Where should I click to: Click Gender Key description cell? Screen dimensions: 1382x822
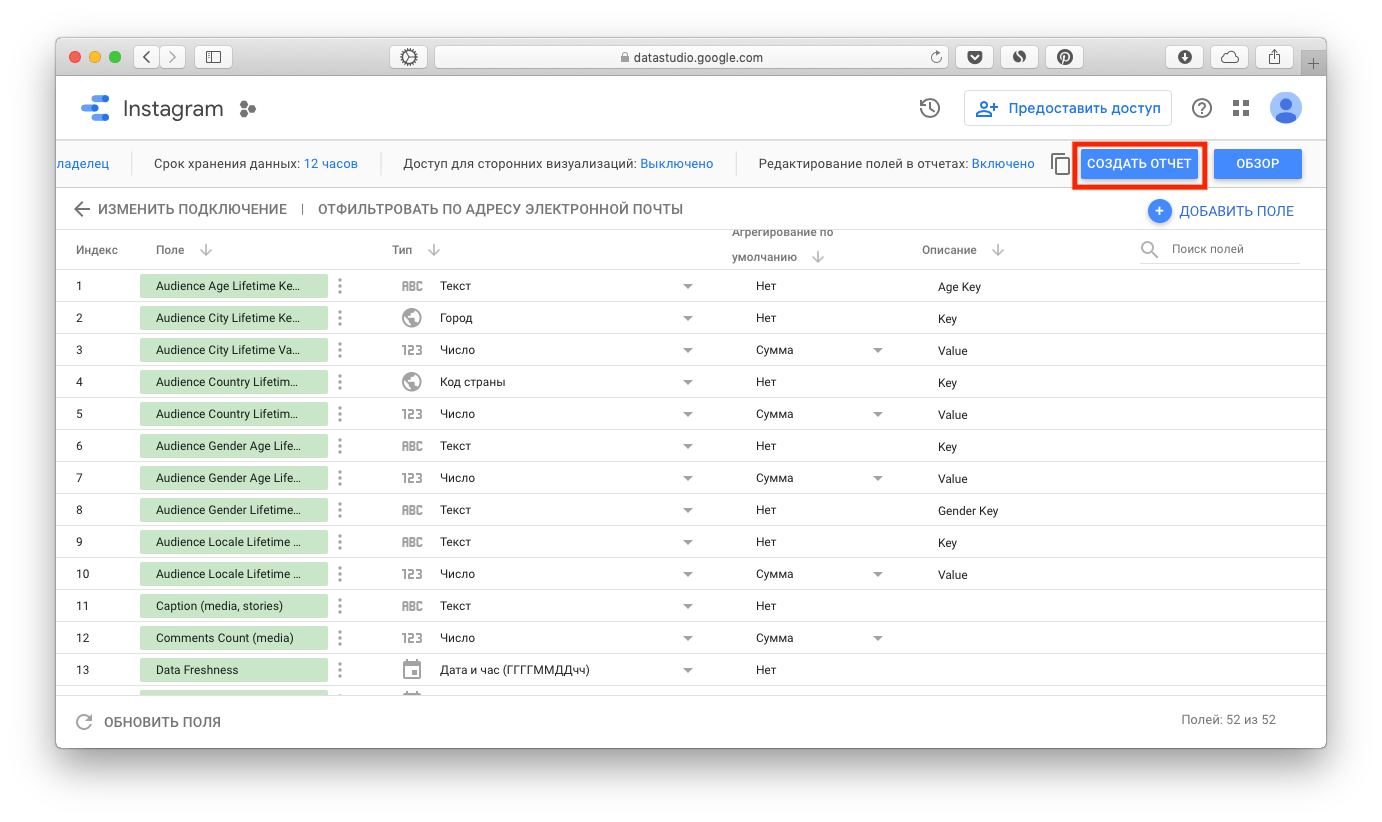coord(968,511)
